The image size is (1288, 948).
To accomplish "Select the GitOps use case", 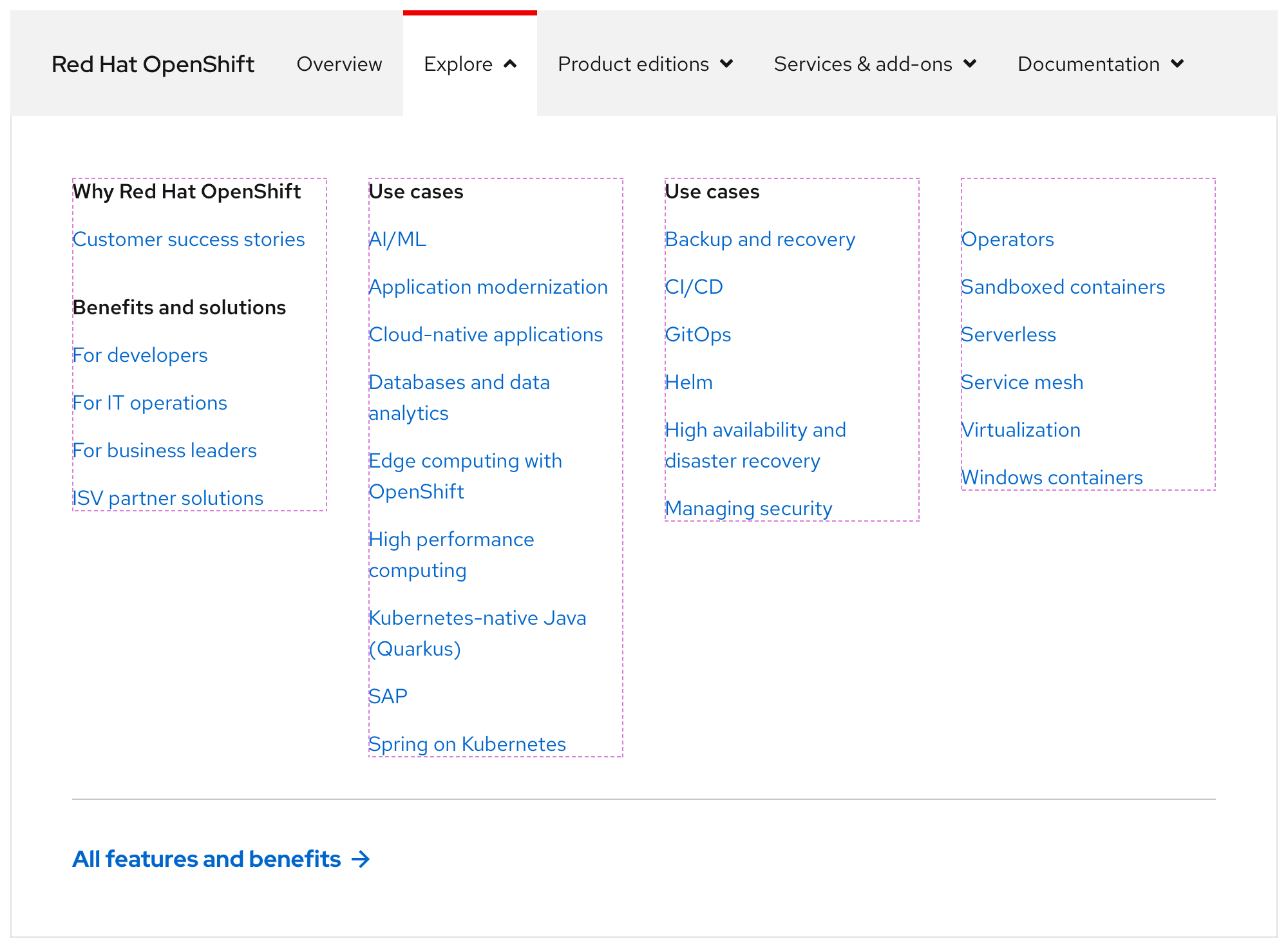I will point(698,334).
